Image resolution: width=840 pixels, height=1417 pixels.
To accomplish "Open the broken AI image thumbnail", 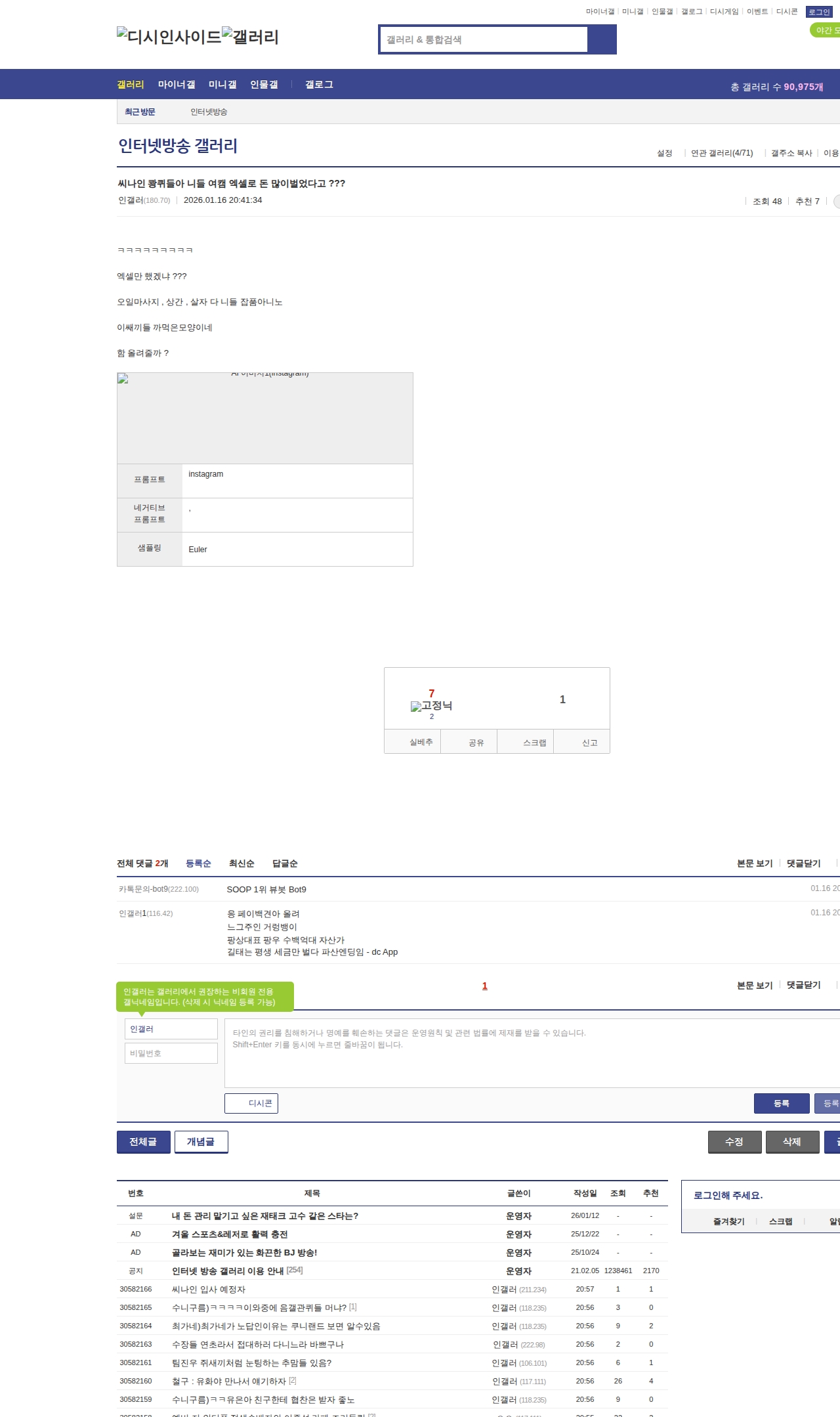I will [265, 418].
